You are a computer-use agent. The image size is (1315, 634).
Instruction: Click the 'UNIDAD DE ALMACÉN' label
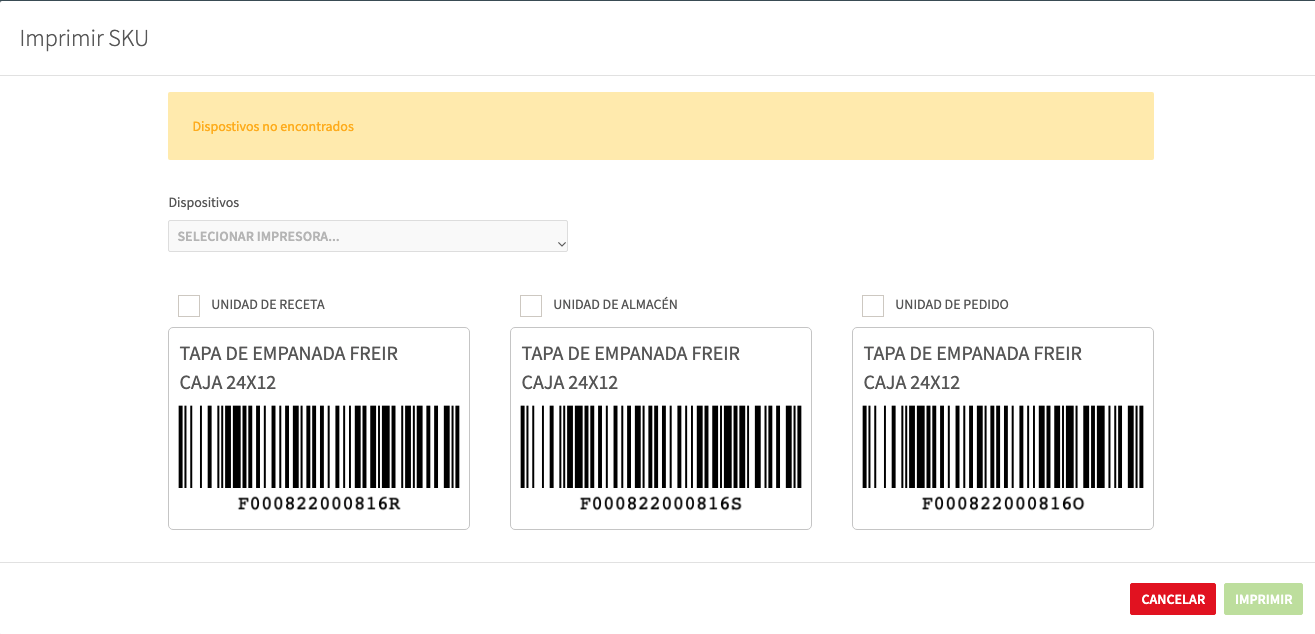pyautogui.click(x=615, y=305)
